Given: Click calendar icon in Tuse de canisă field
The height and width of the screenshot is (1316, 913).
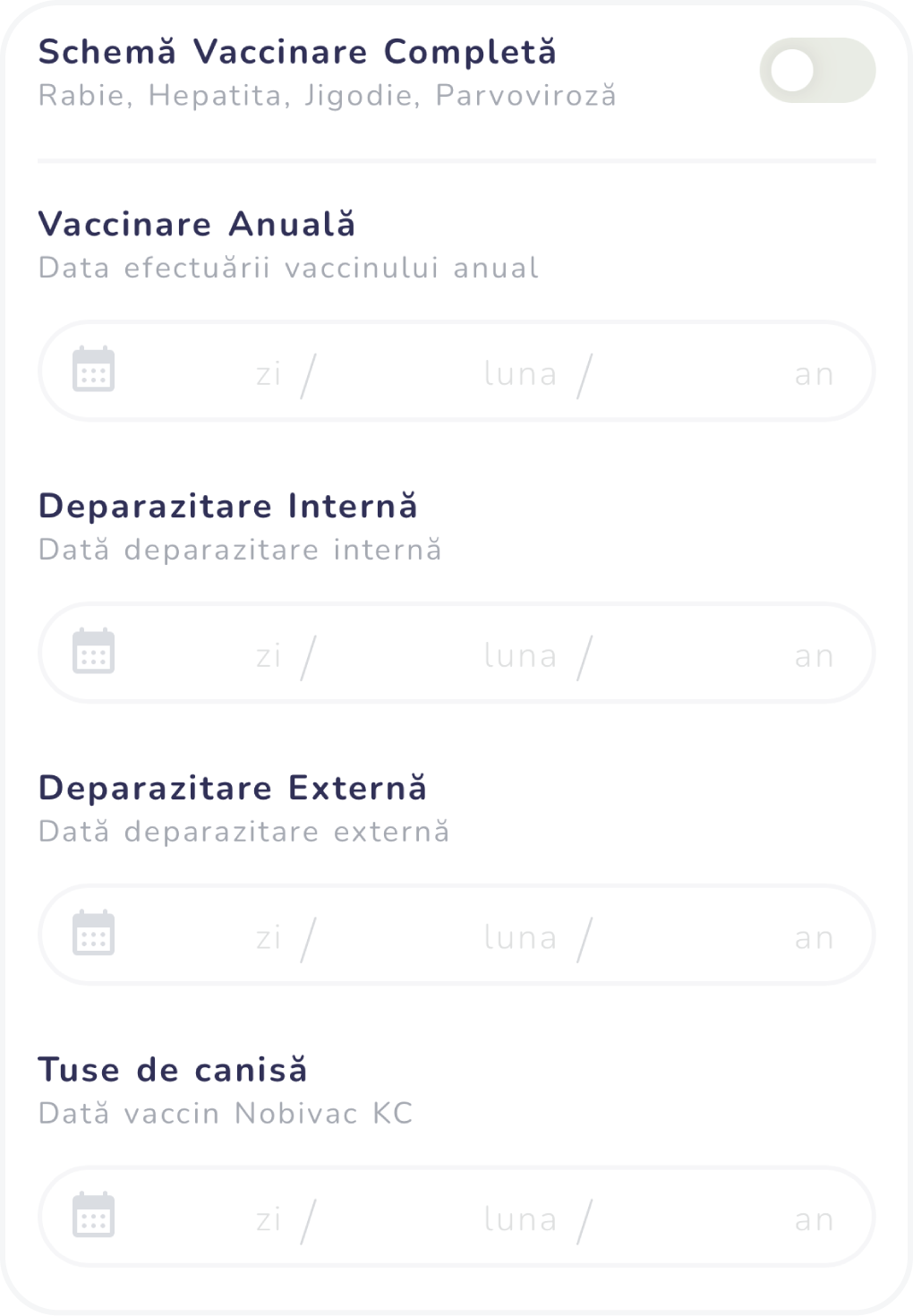Looking at the screenshot, I should pos(93,1216).
